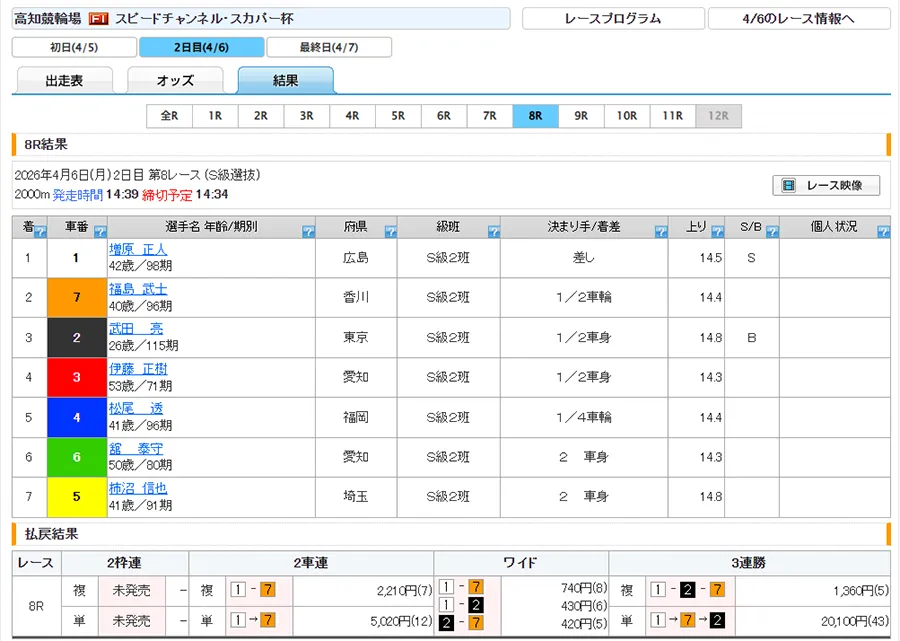Open rider profile link 増原 正人
Screen dimensions: 900x641
pyautogui.click(x=138, y=249)
